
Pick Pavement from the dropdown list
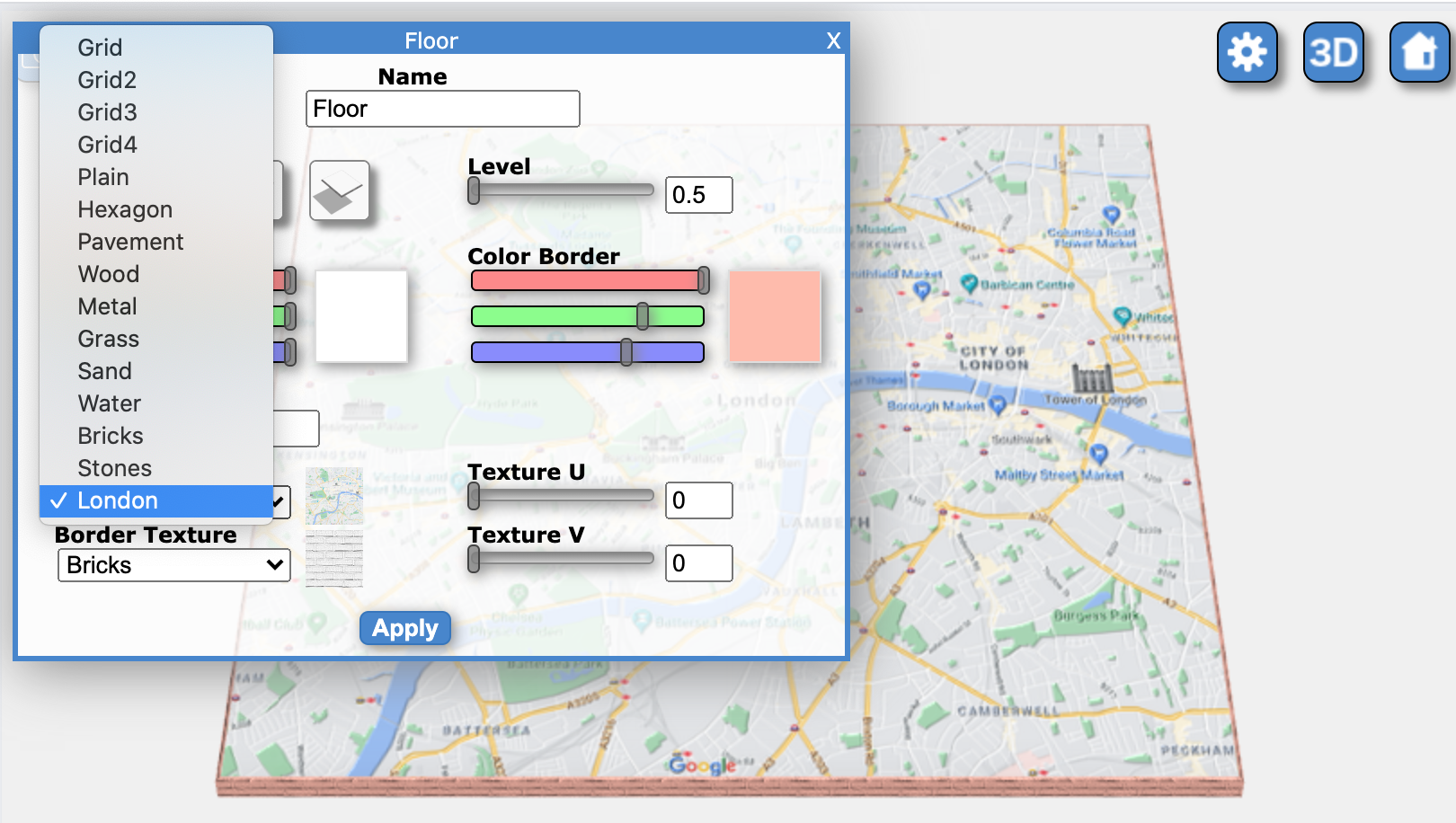pyautogui.click(x=156, y=242)
